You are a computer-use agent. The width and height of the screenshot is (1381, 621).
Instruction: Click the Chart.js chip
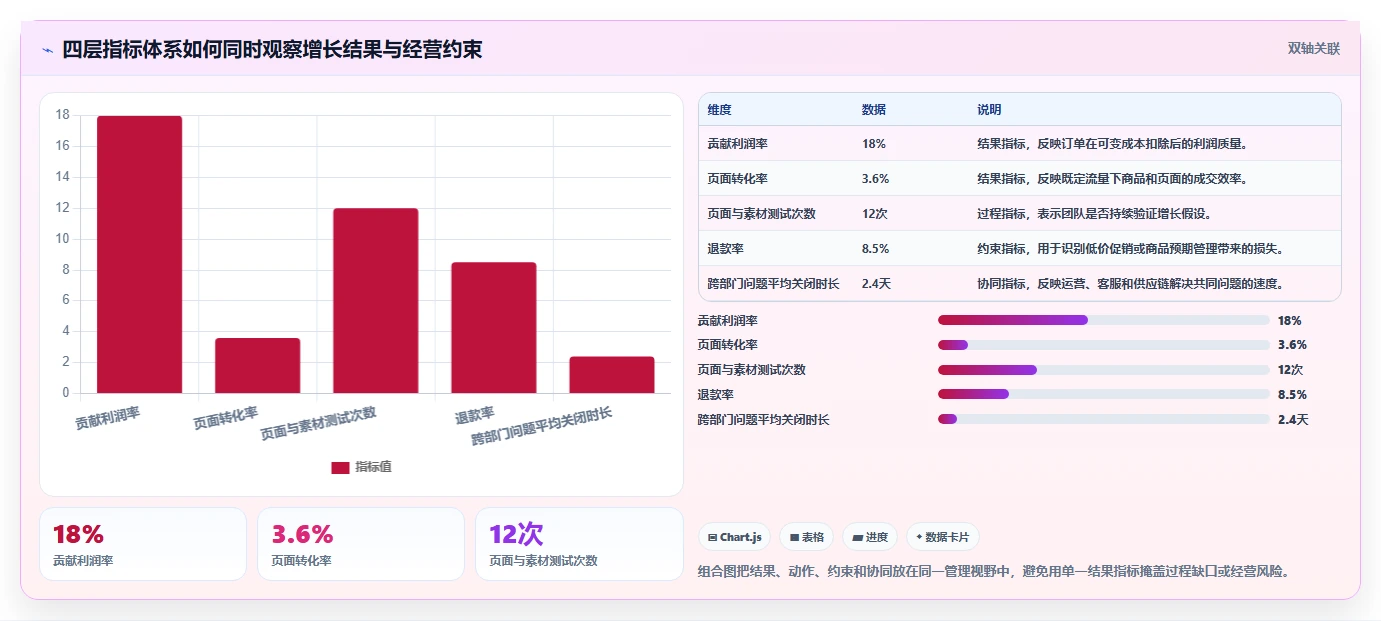click(735, 537)
